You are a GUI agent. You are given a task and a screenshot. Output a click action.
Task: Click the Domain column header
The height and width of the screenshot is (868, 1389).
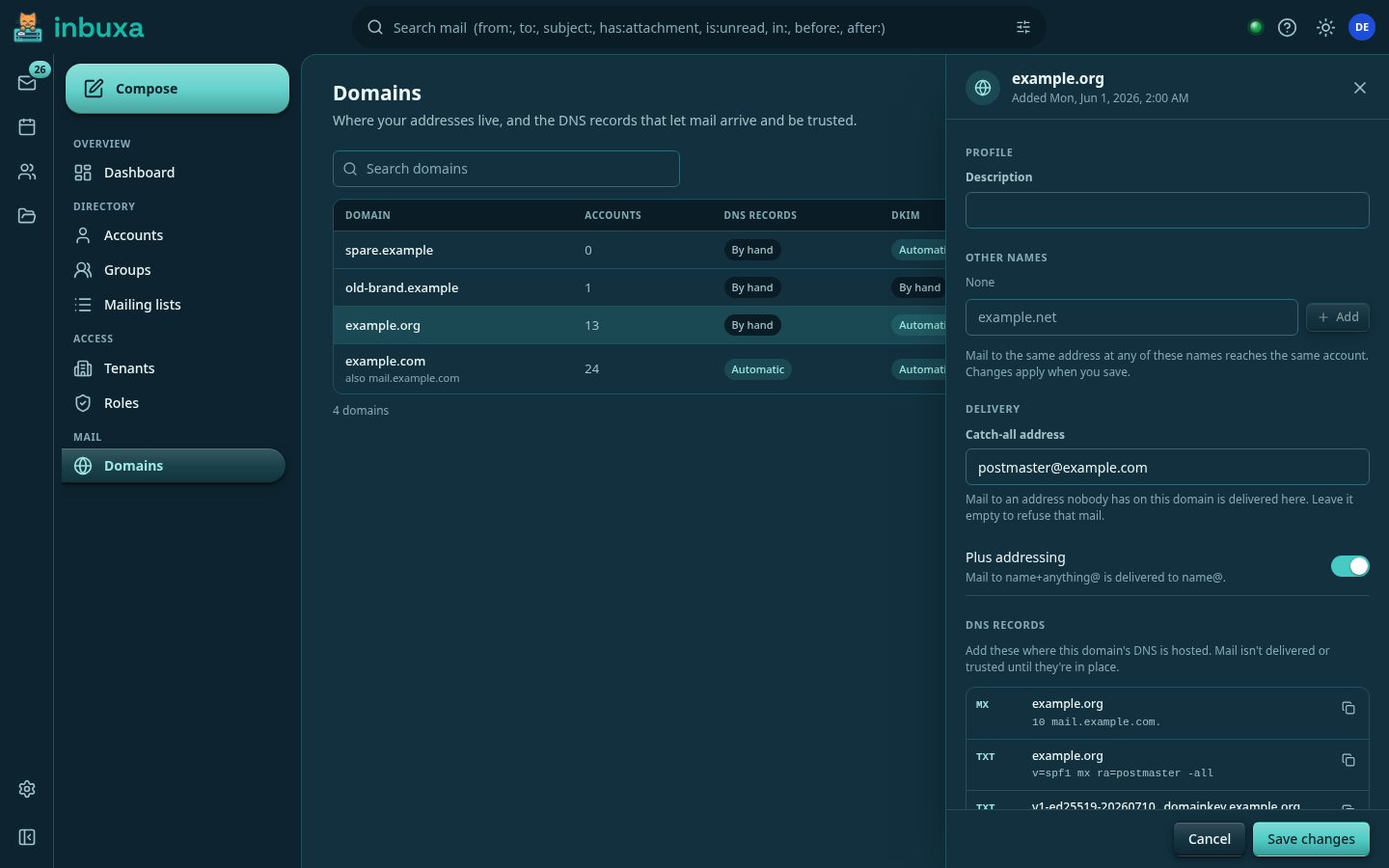pos(368,215)
